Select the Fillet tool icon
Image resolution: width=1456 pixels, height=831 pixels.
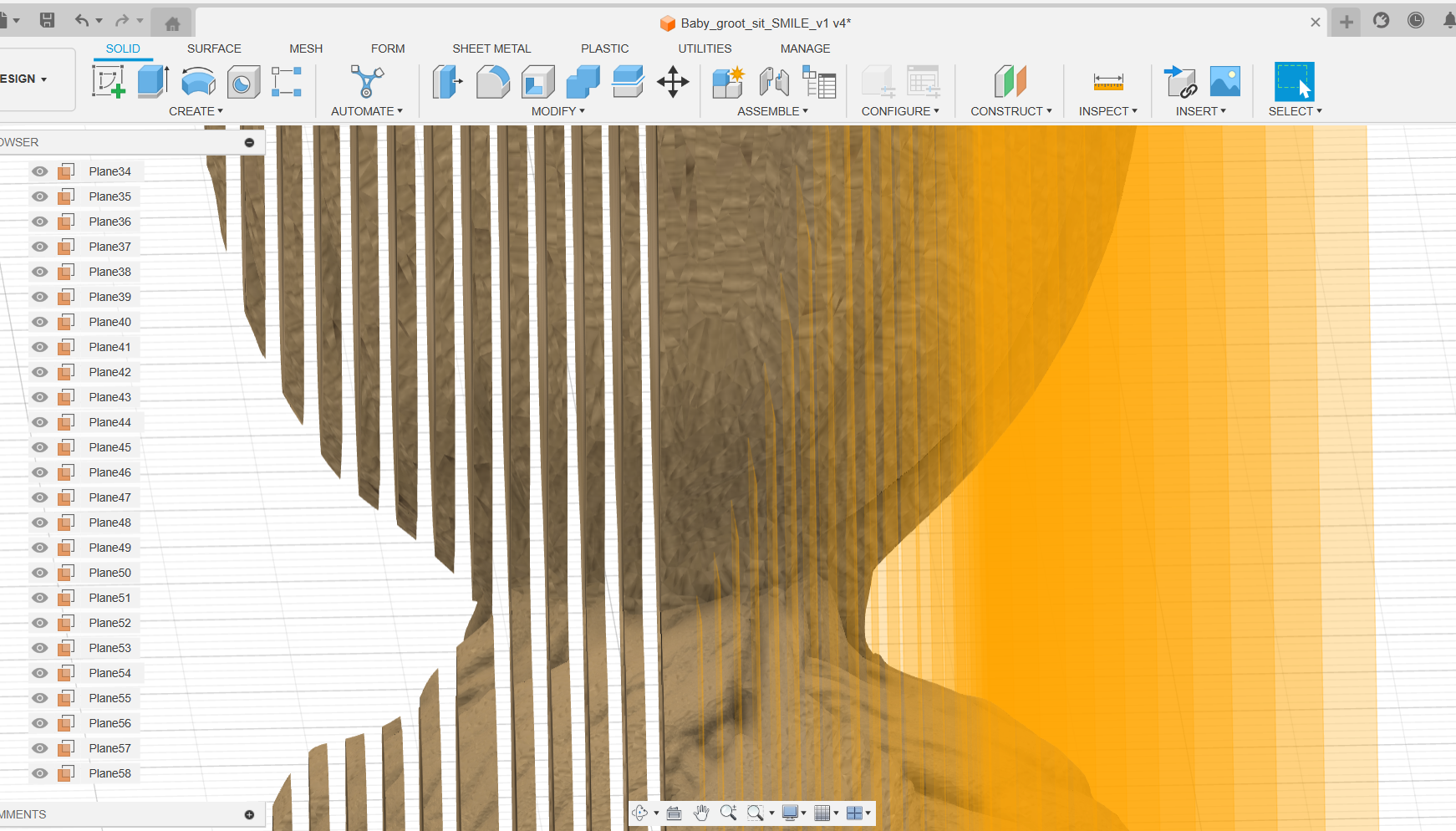pos(493,82)
